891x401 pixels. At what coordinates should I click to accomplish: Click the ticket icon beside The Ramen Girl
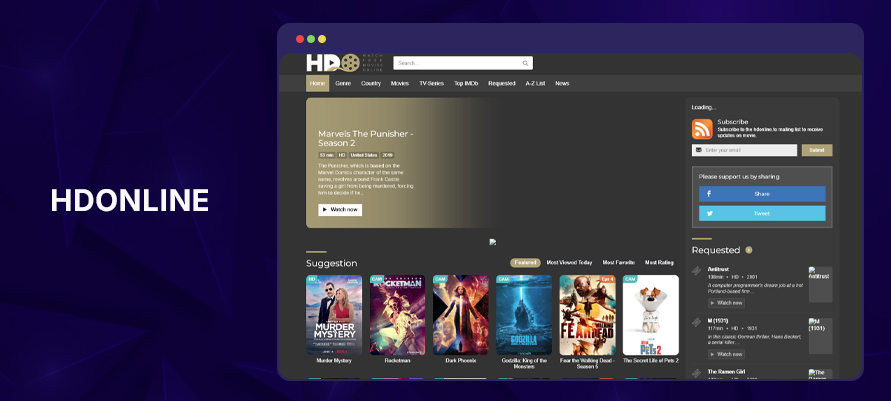697,373
